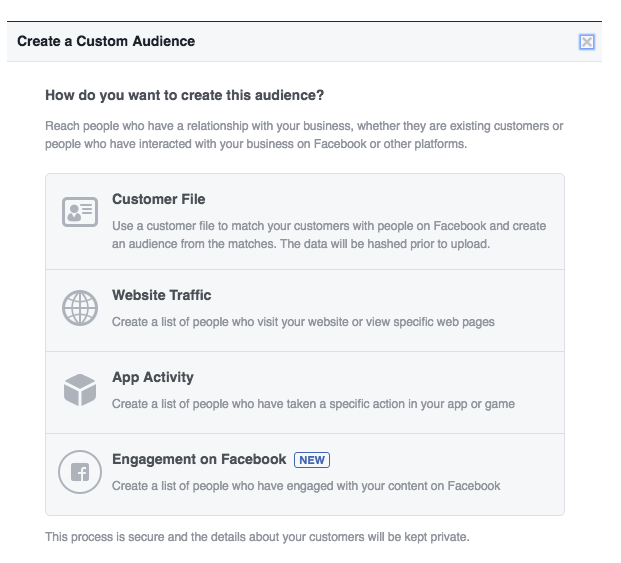621x563 pixels.
Task: Select the Customer File title
Action: click(158, 200)
